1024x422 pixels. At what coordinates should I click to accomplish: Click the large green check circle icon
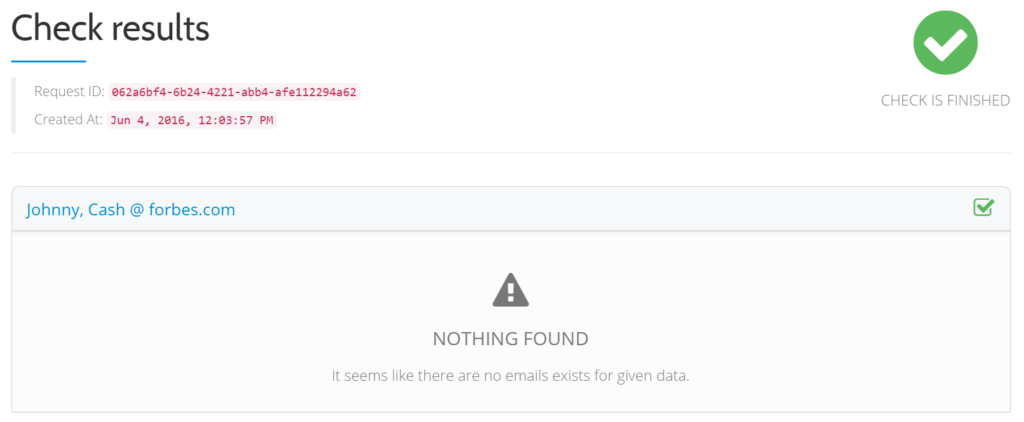[x=945, y=42]
